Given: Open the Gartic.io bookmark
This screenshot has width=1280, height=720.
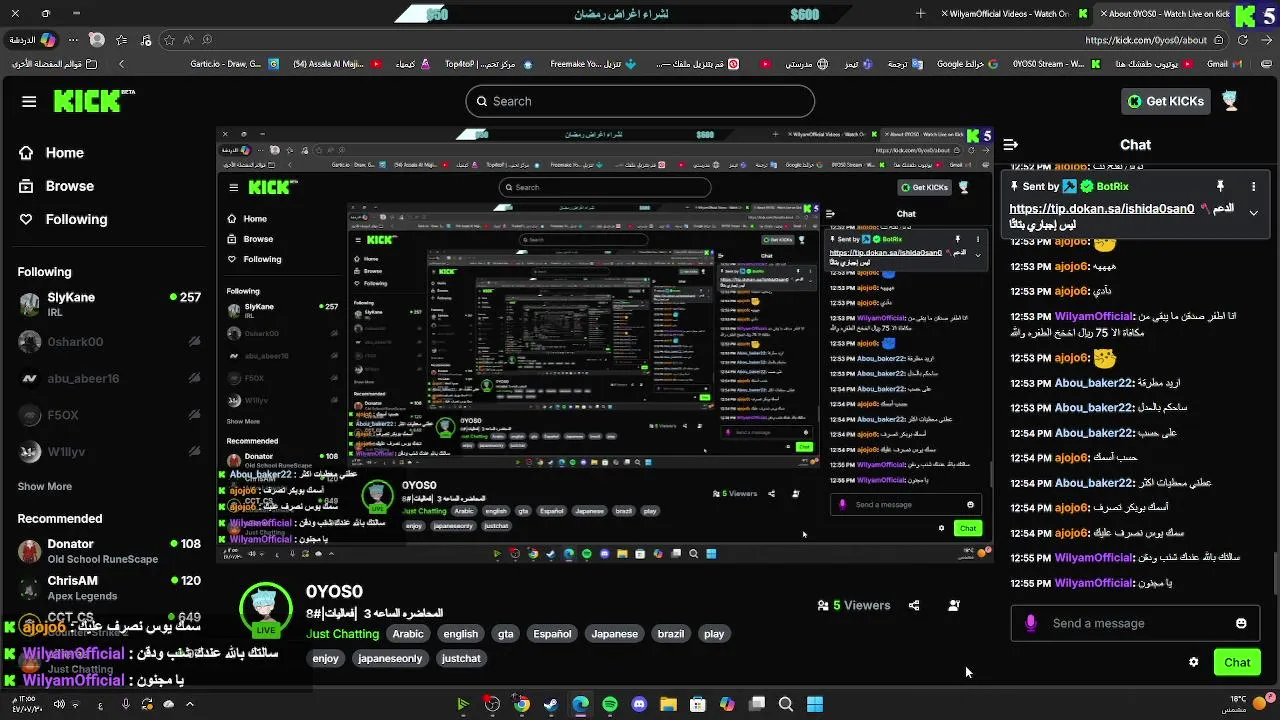Looking at the screenshot, I should pyautogui.click(x=234, y=64).
